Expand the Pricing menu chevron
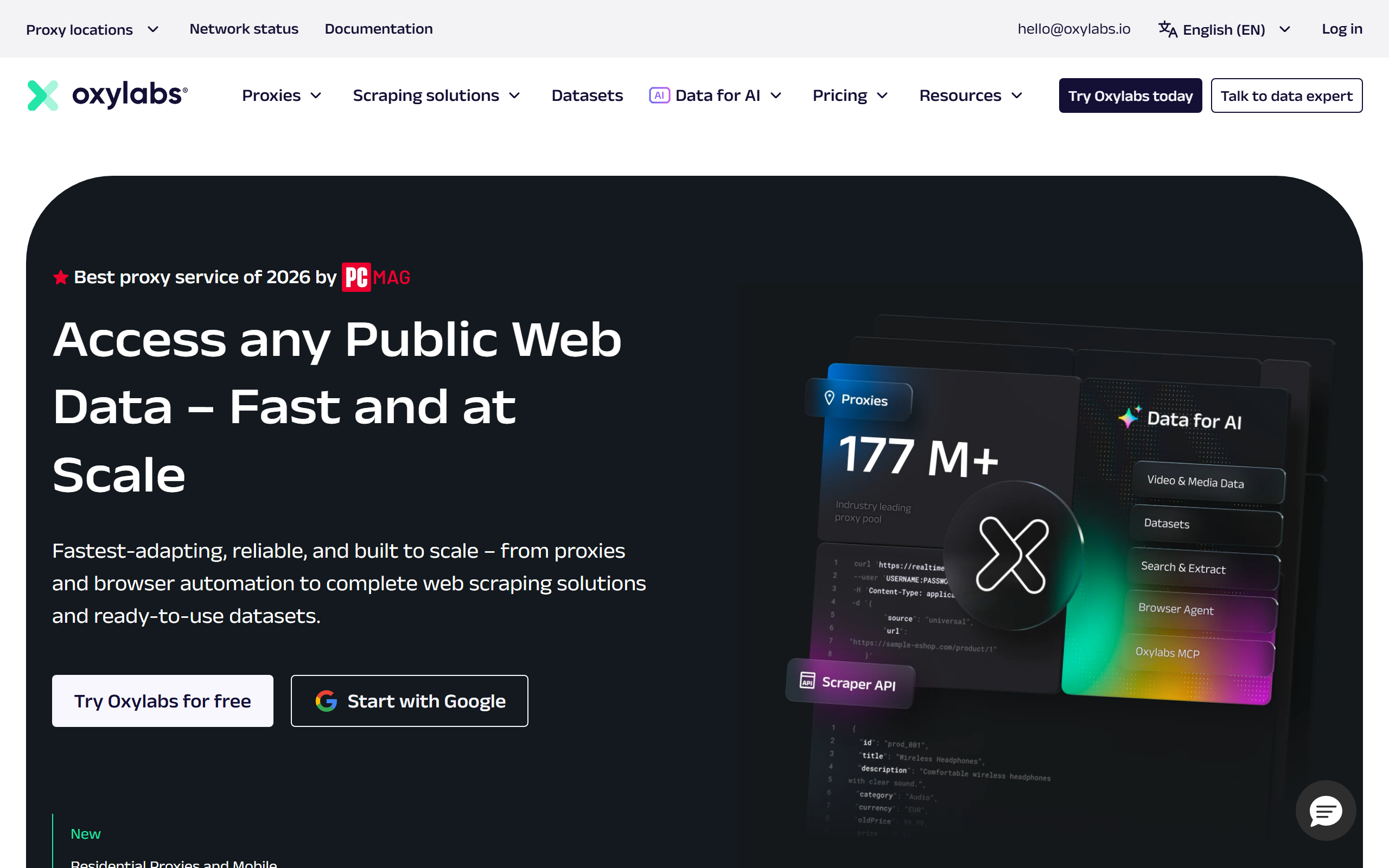Viewport: 1389px width, 868px height. click(x=883, y=96)
